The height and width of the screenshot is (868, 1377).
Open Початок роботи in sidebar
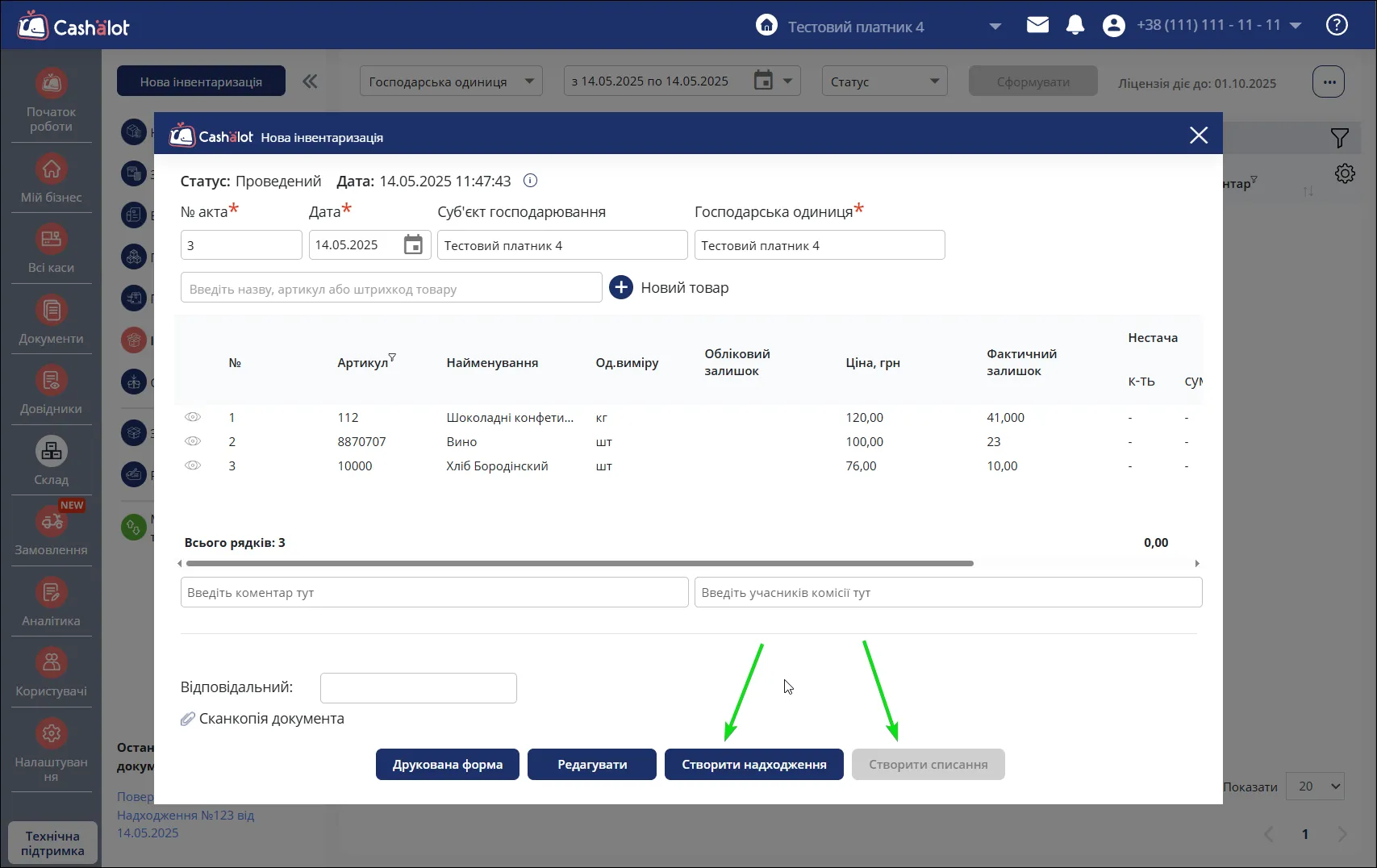pyautogui.click(x=51, y=100)
